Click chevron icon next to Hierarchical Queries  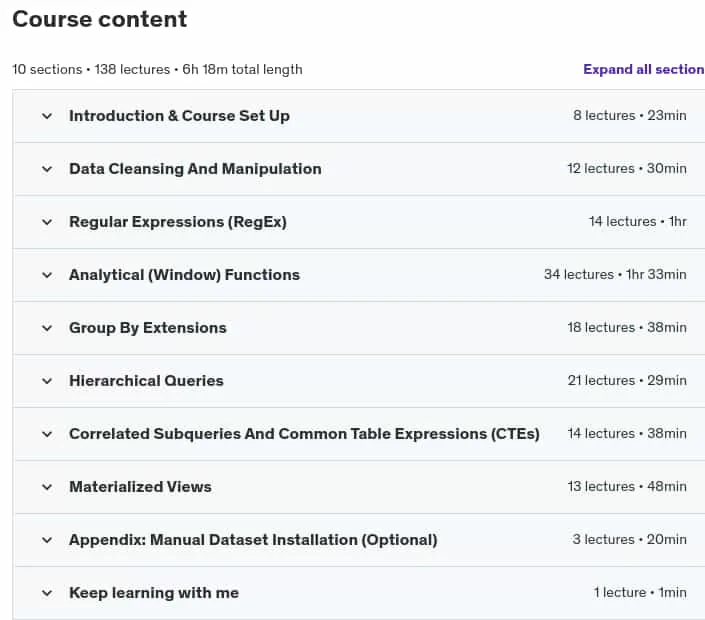47,381
